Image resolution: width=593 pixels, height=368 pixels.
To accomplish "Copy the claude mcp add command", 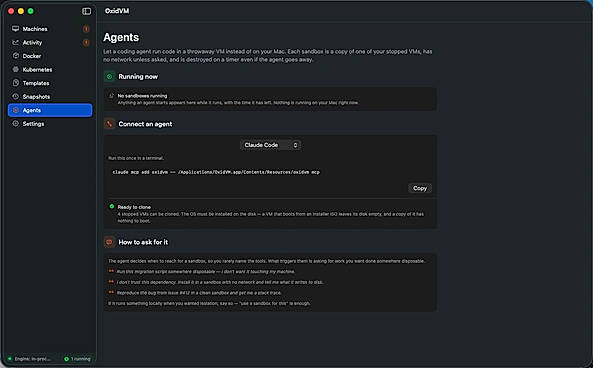I will [x=420, y=188].
